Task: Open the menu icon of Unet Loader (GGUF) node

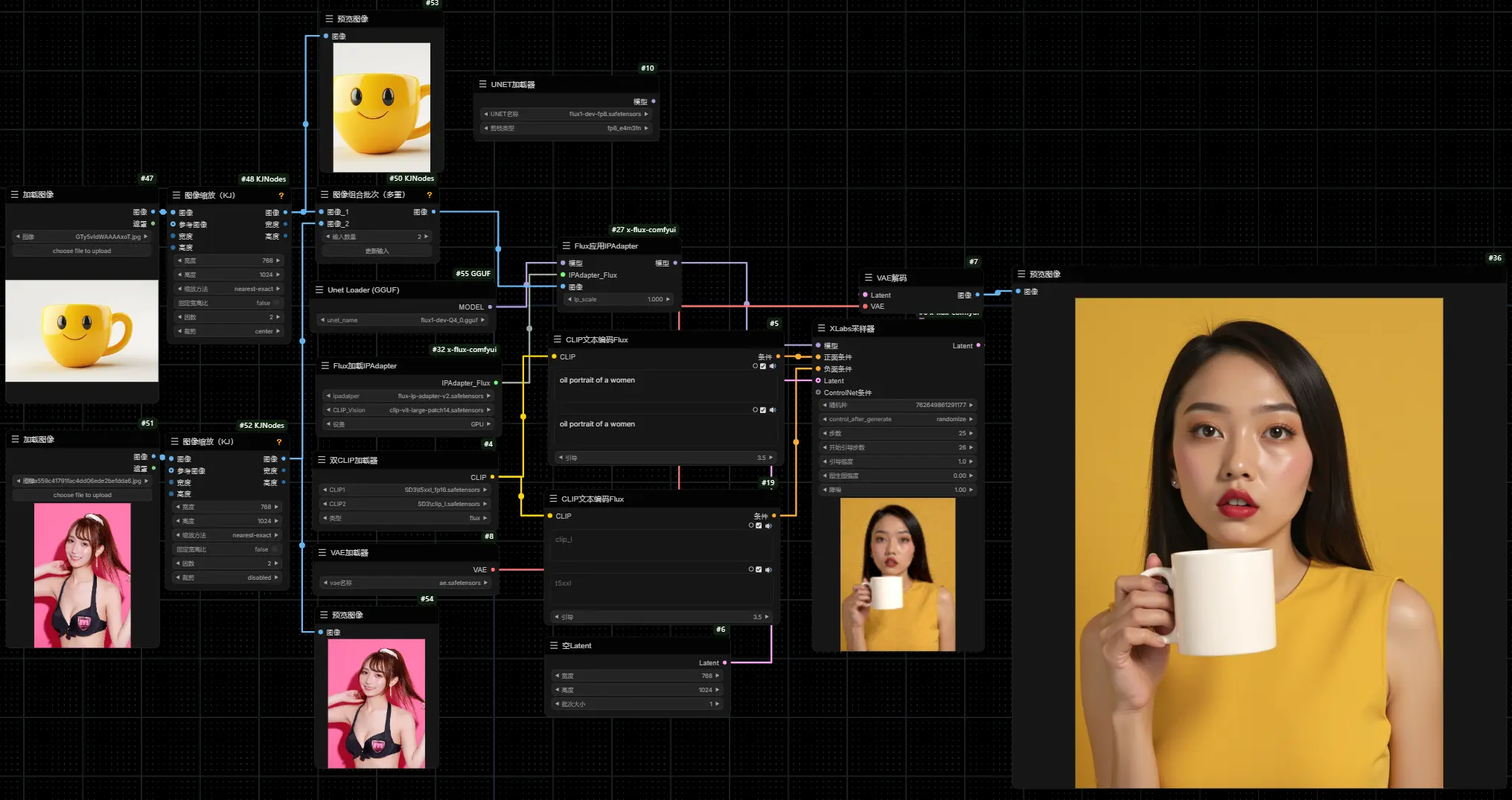Action: pos(319,289)
